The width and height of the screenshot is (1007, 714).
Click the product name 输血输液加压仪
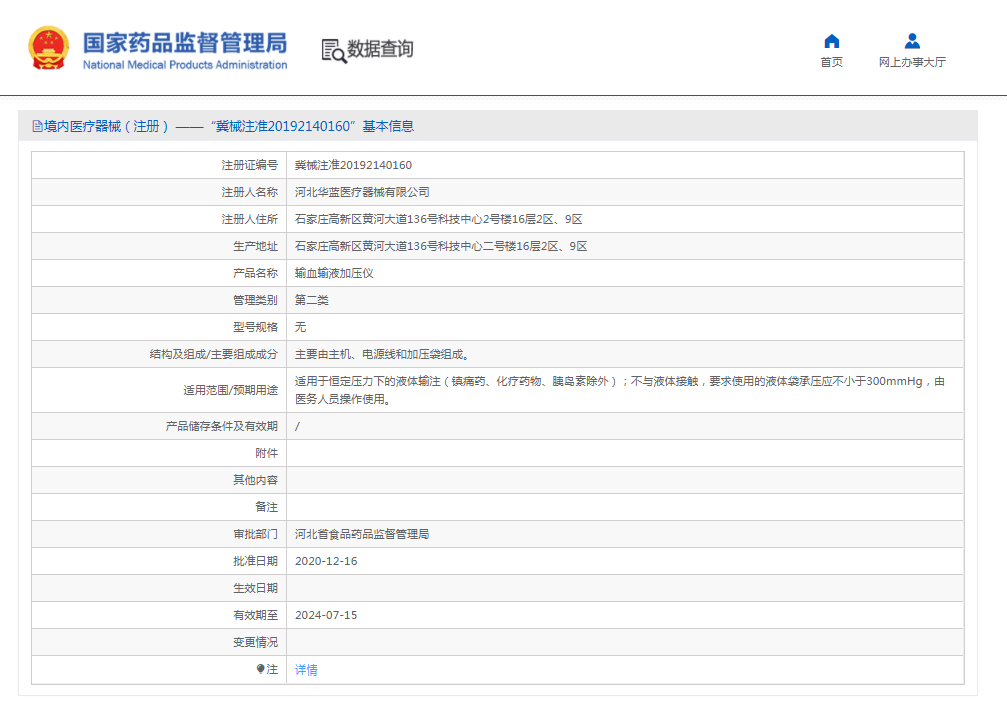click(334, 273)
